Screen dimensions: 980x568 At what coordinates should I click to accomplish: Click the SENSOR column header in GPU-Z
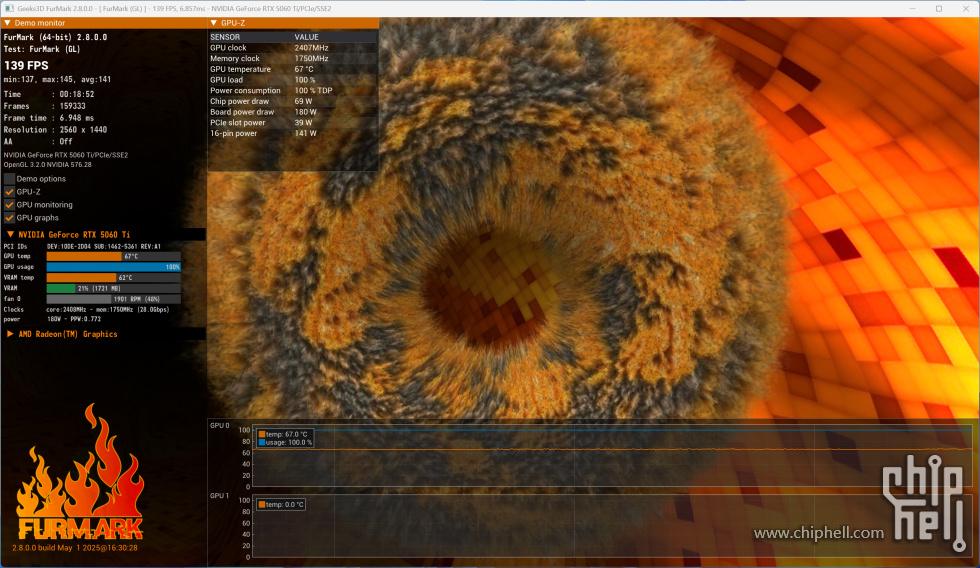pyautogui.click(x=224, y=37)
